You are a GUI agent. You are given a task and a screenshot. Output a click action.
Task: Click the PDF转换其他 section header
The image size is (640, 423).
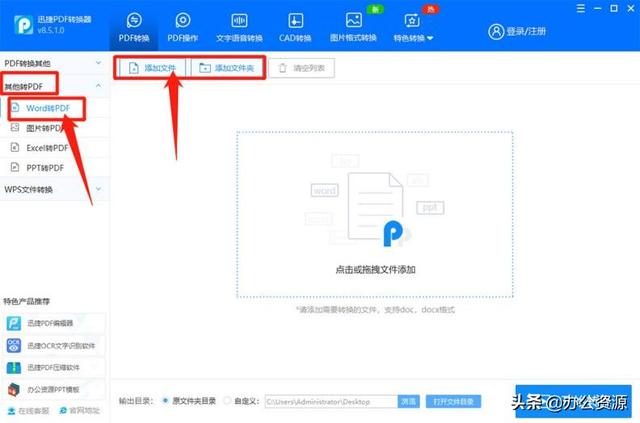coord(55,63)
